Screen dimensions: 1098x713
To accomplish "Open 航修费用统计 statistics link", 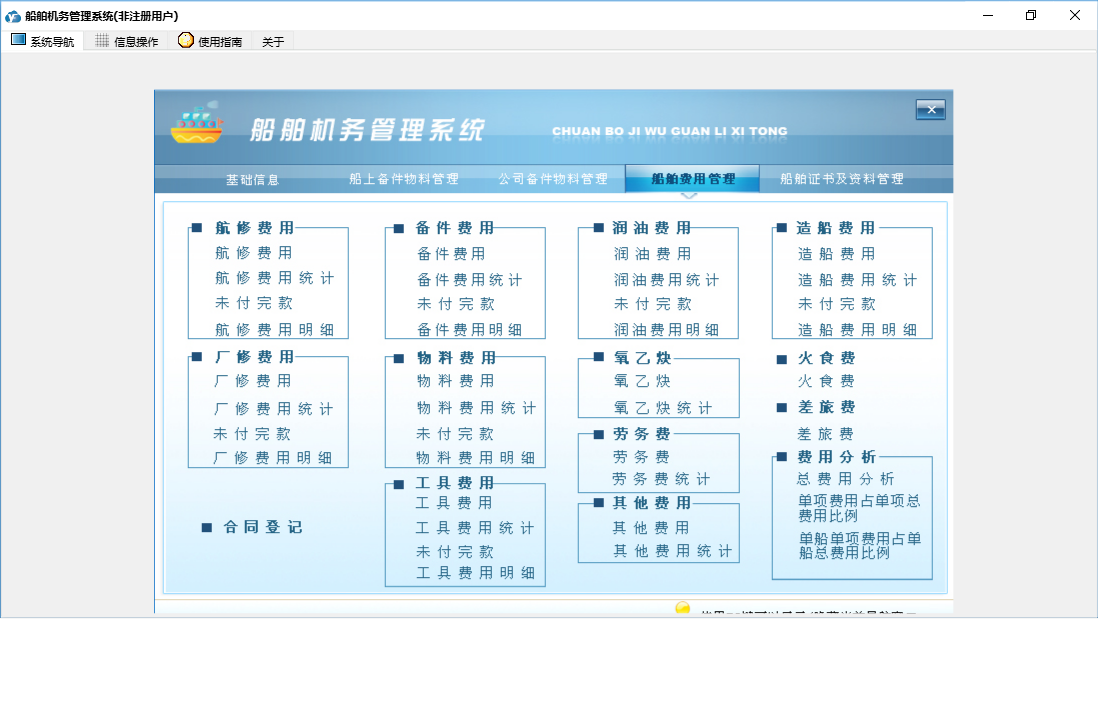I will [274, 278].
